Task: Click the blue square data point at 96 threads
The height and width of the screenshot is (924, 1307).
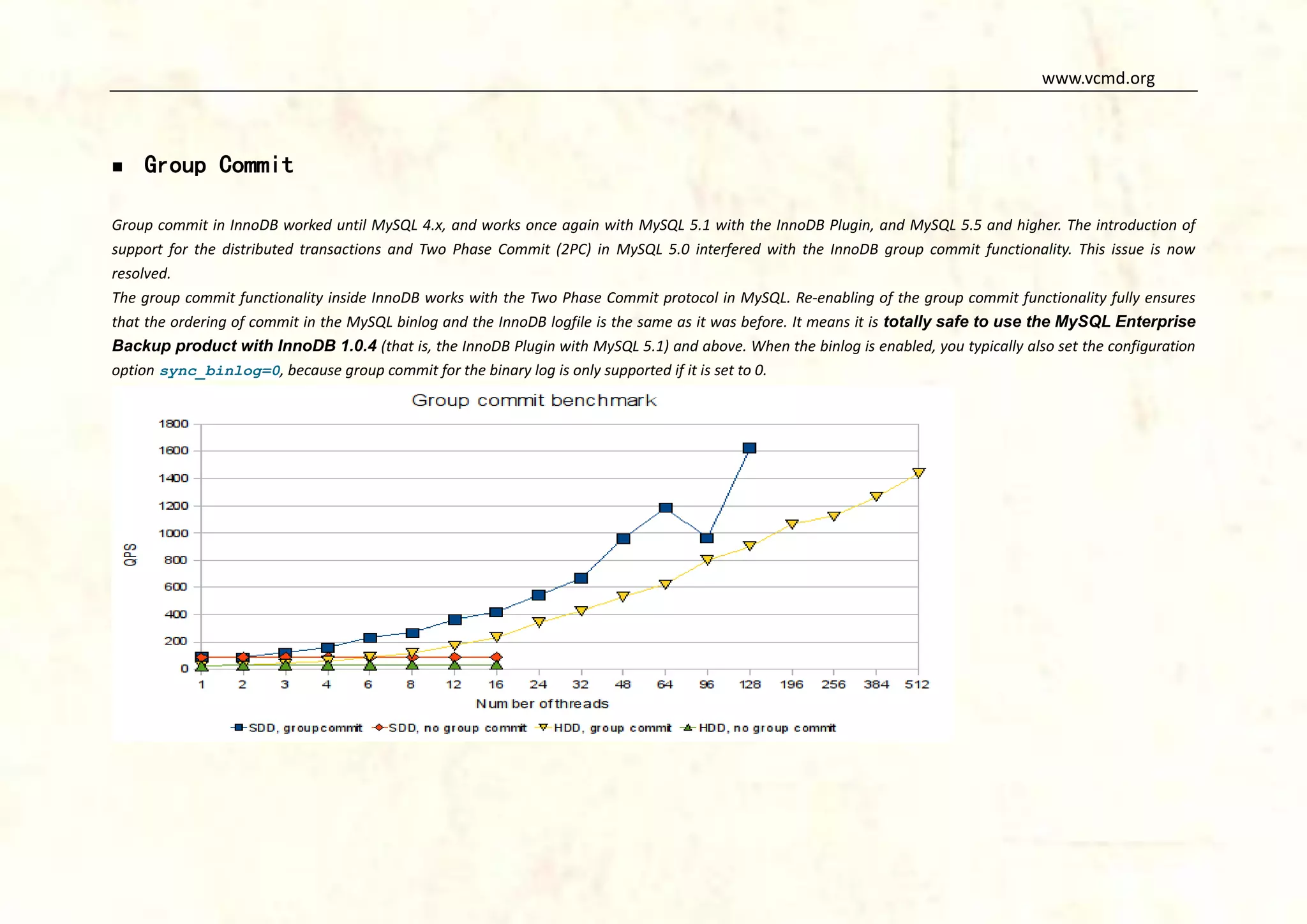Action: click(x=707, y=538)
